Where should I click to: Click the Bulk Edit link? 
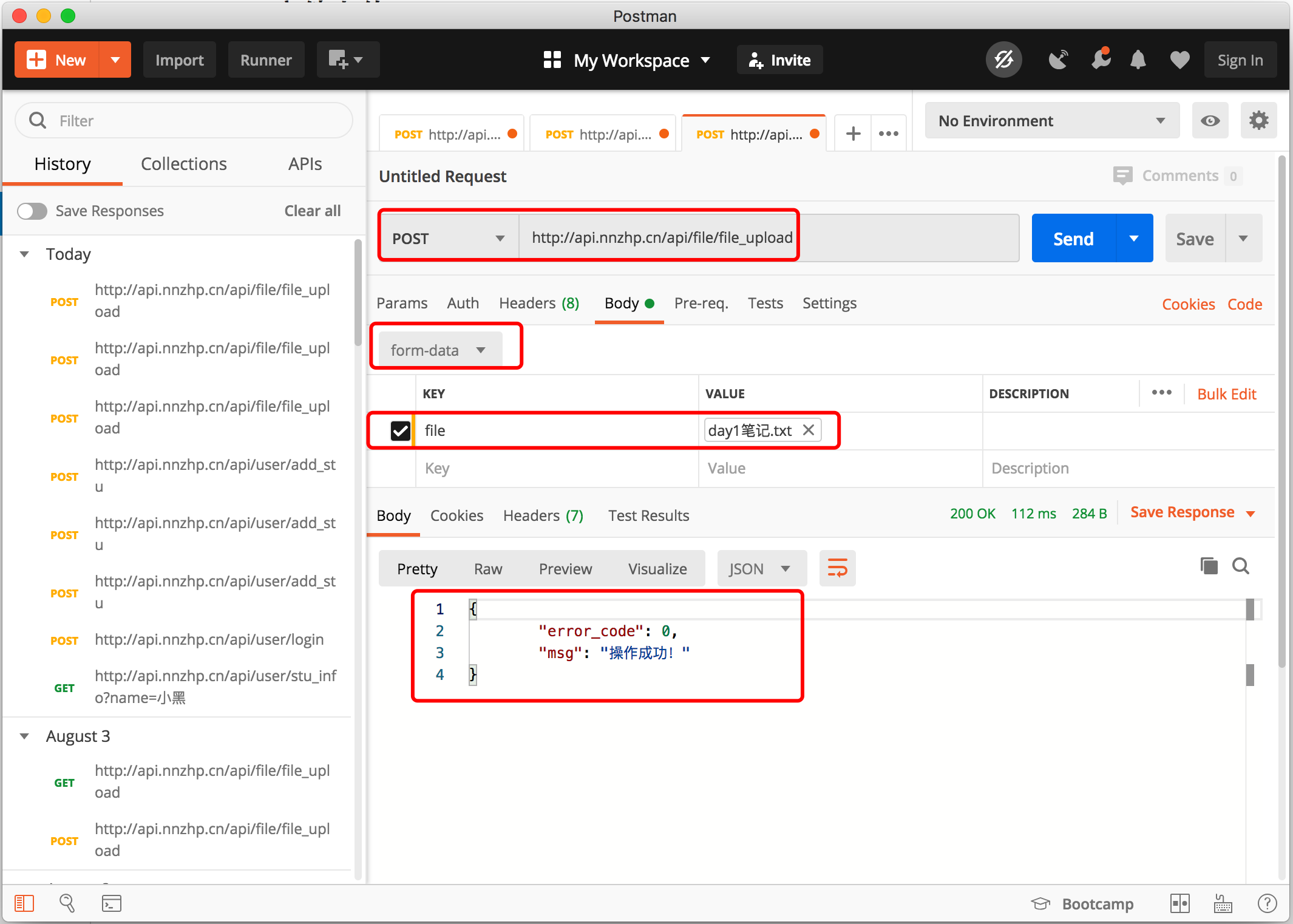pyautogui.click(x=1226, y=394)
